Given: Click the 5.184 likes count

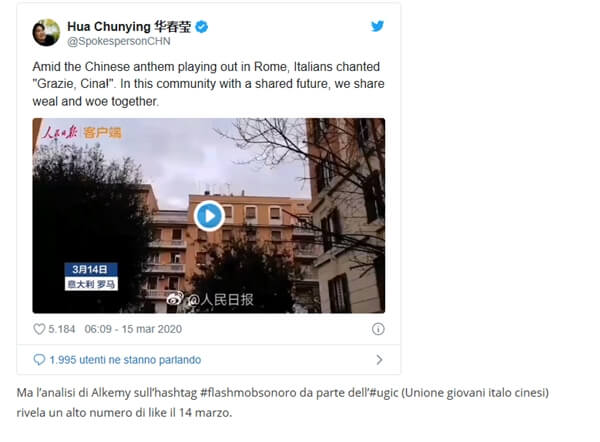Looking at the screenshot, I should (x=62, y=329).
